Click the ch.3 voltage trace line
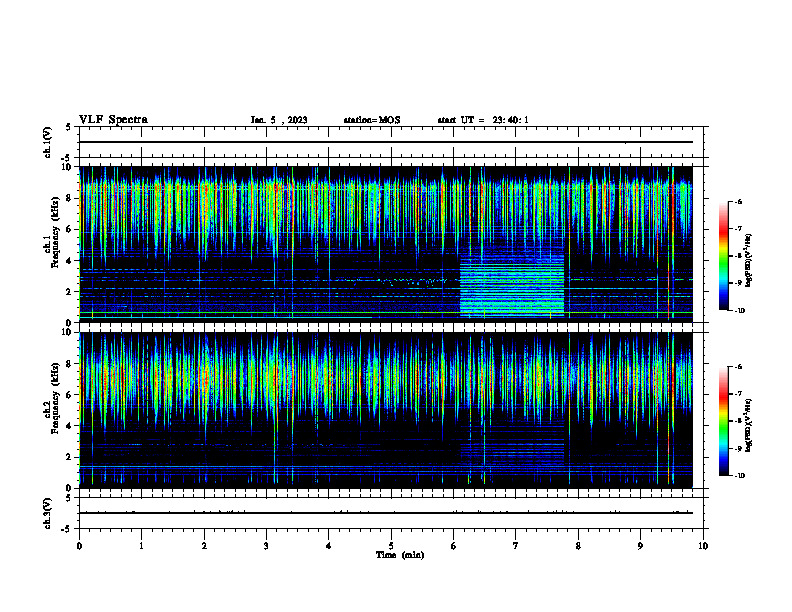Screen dimensions: 792x612 pos(386,513)
